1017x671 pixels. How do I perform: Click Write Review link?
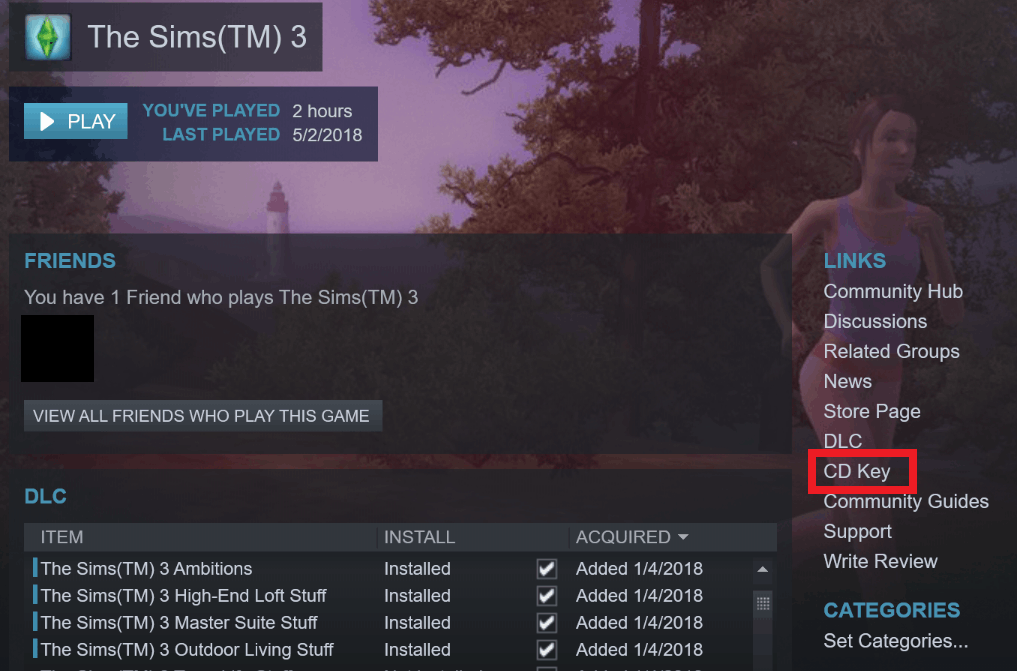tap(880, 561)
